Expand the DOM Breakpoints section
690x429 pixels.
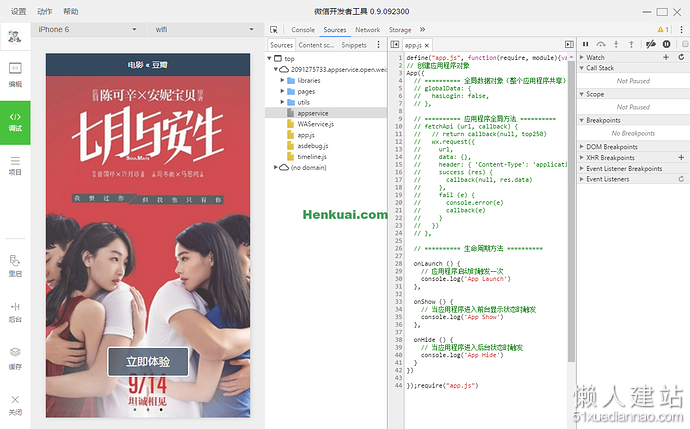[x=581, y=147]
